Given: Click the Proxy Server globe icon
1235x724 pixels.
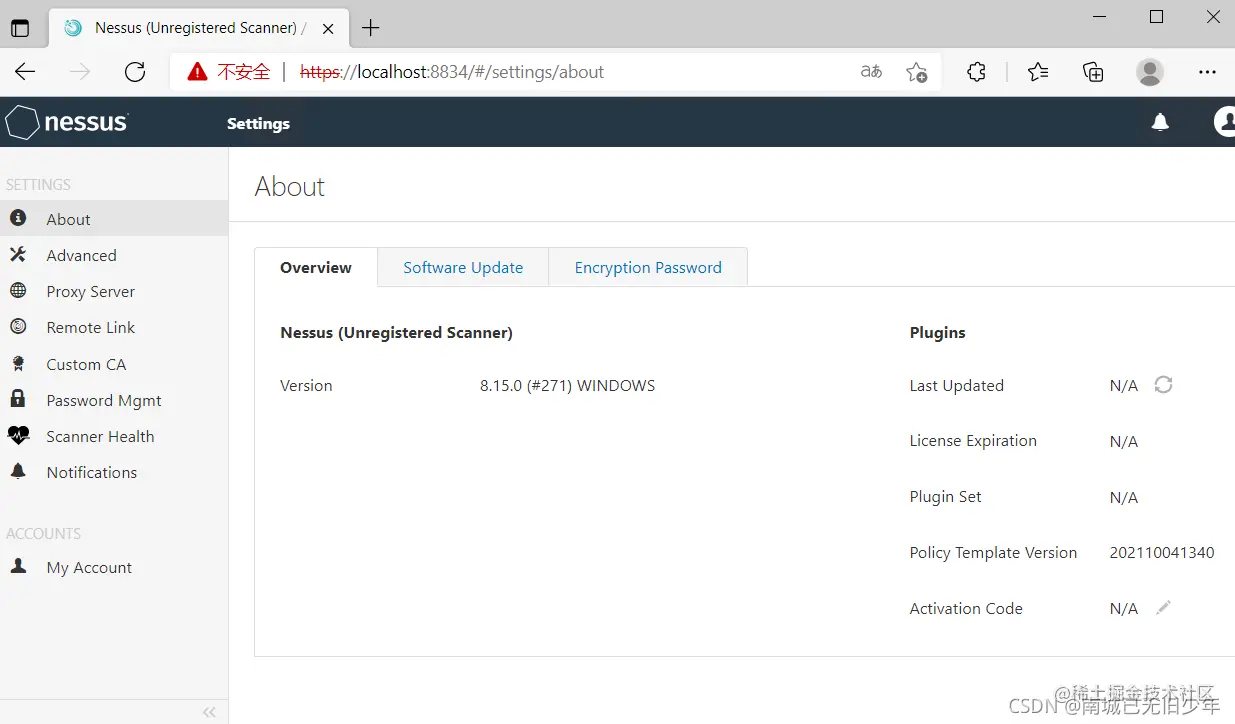Looking at the screenshot, I should (18, 290).
